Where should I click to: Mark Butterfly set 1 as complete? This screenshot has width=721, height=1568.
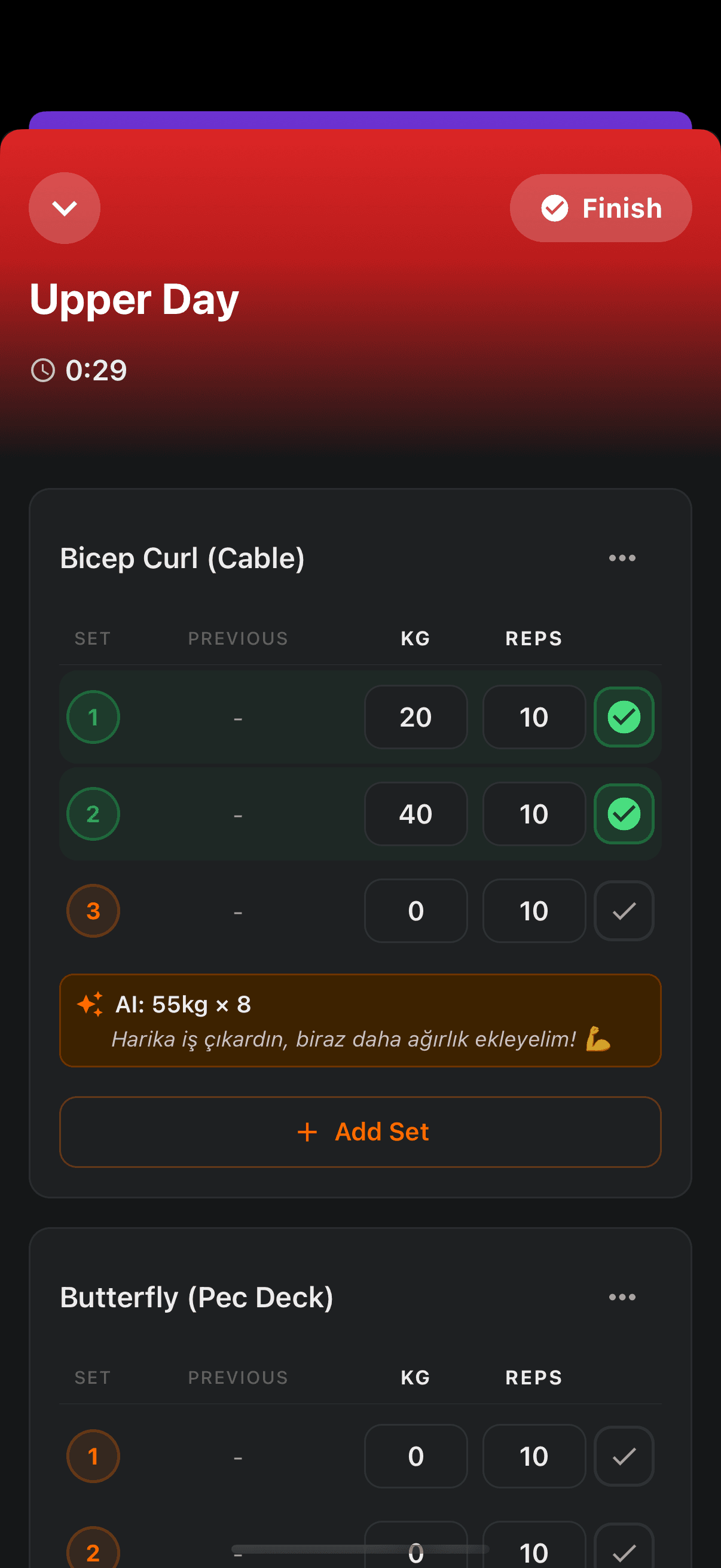click(624, 1456)
